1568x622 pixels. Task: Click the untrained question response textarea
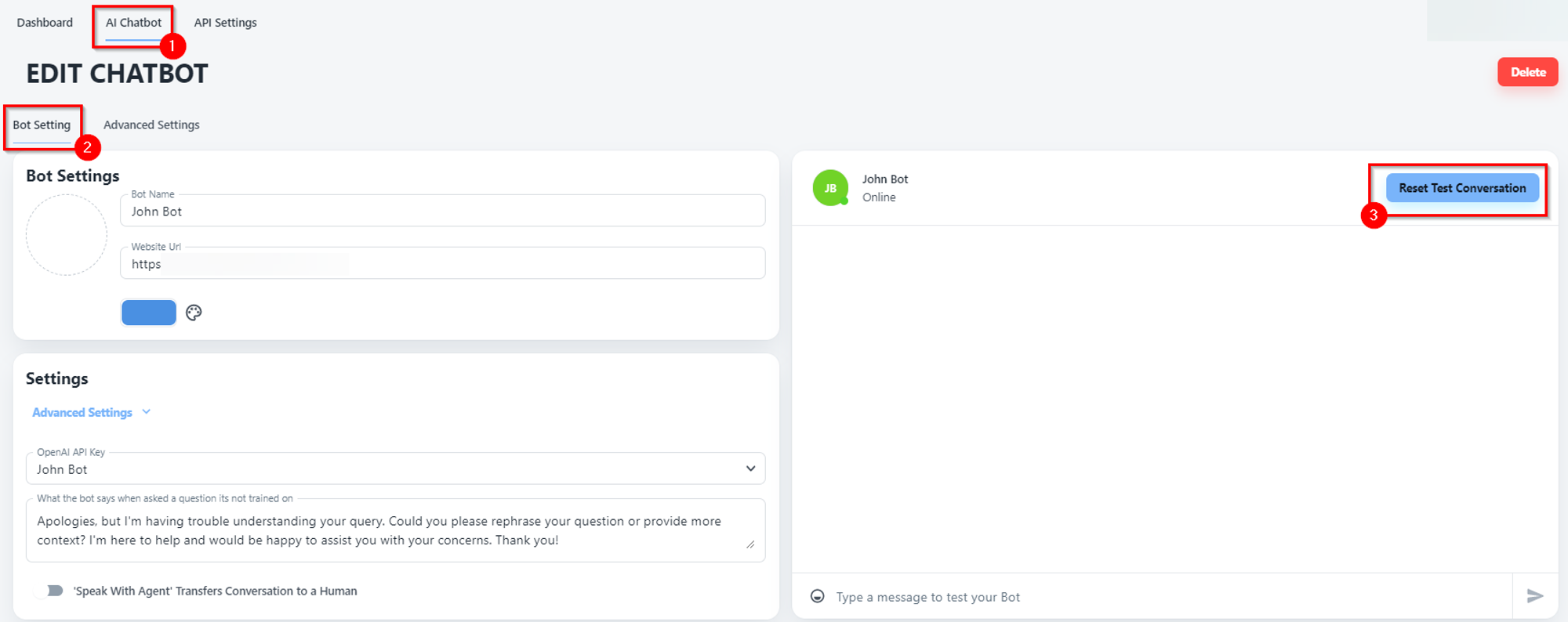click(395, 530)
